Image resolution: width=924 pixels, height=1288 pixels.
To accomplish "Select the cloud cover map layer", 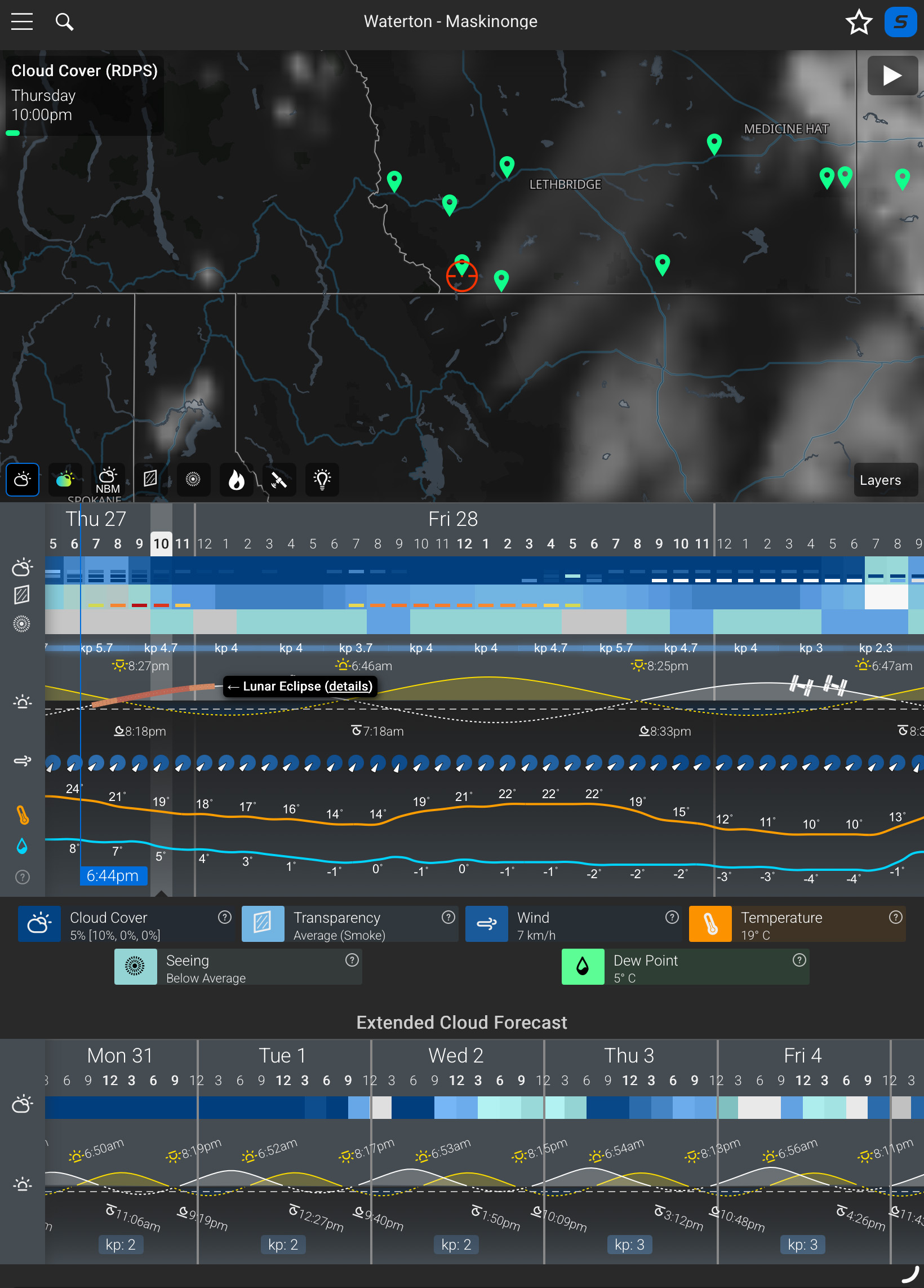I will click(x=23, y=479).
